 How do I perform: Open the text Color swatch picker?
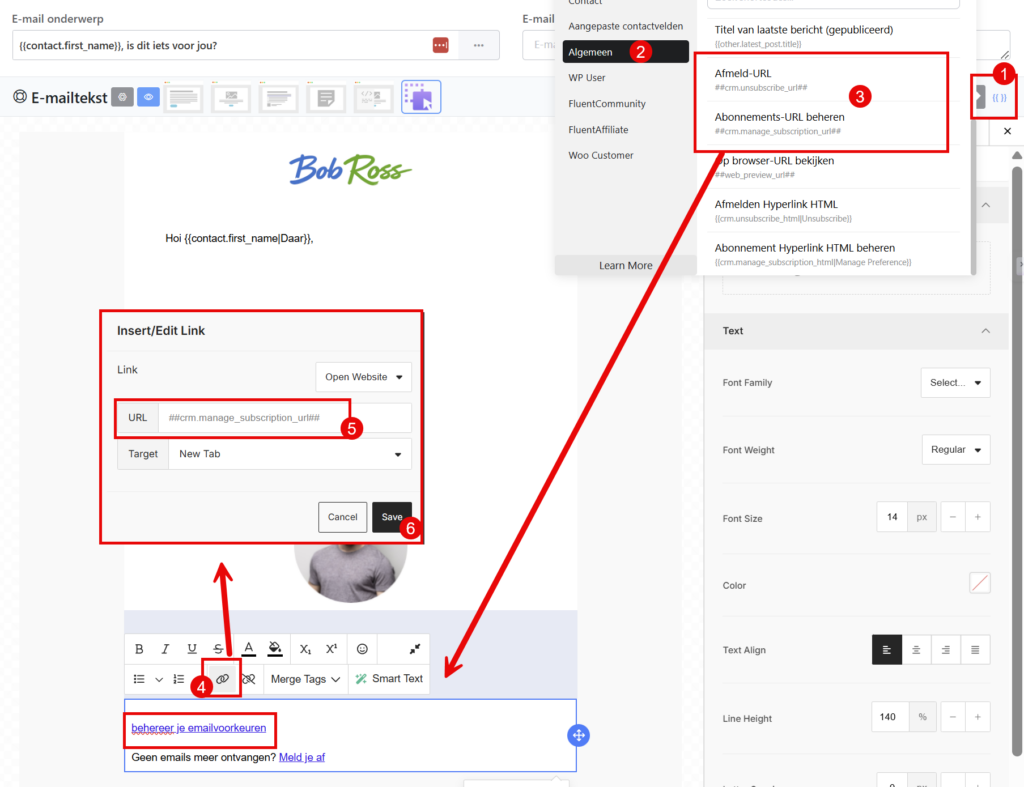(x=979, y=583)
